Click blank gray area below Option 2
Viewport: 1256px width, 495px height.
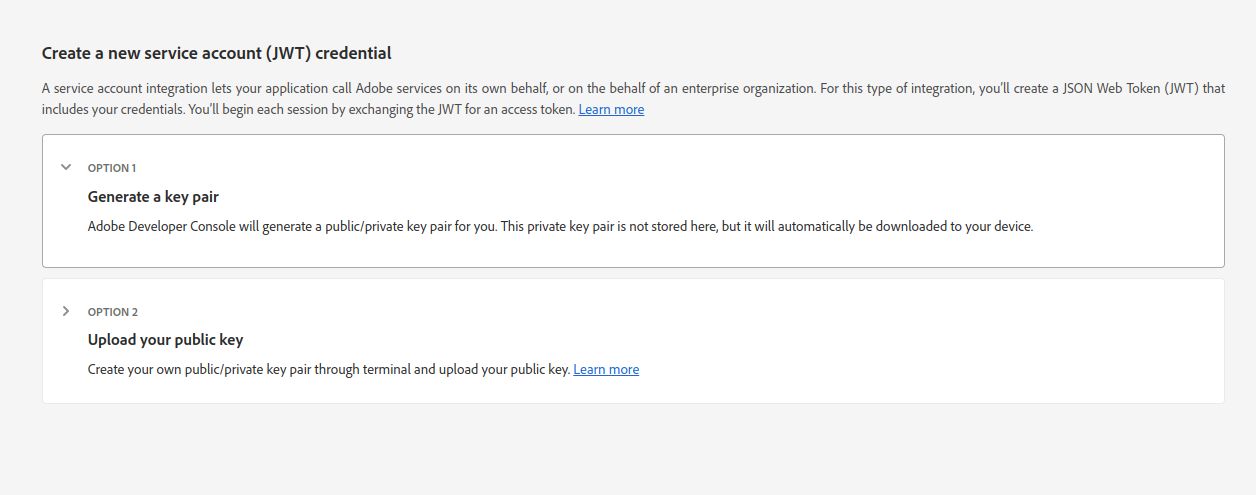[628, 450]
